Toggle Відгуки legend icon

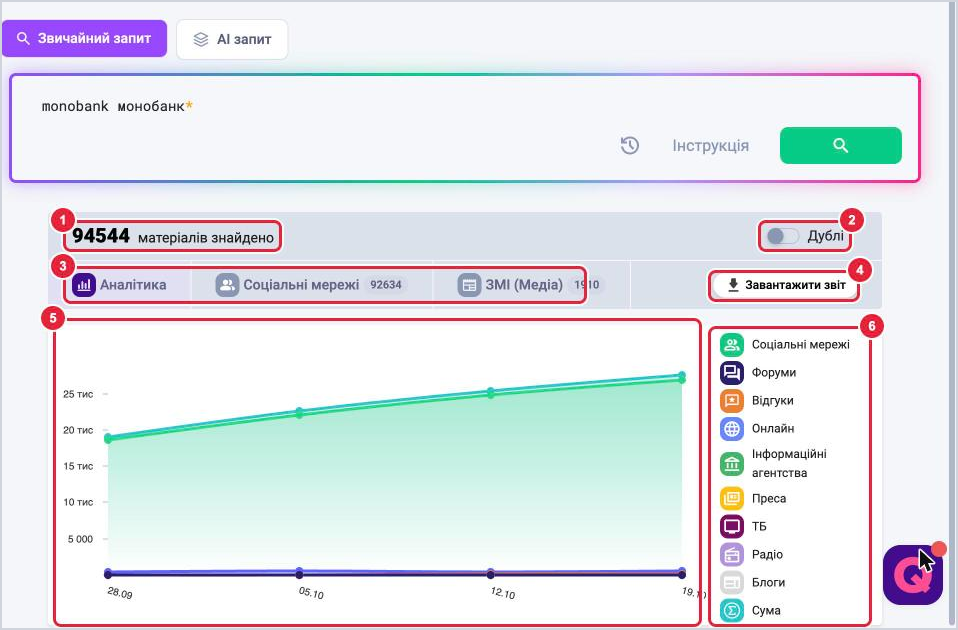click(731, 401)
